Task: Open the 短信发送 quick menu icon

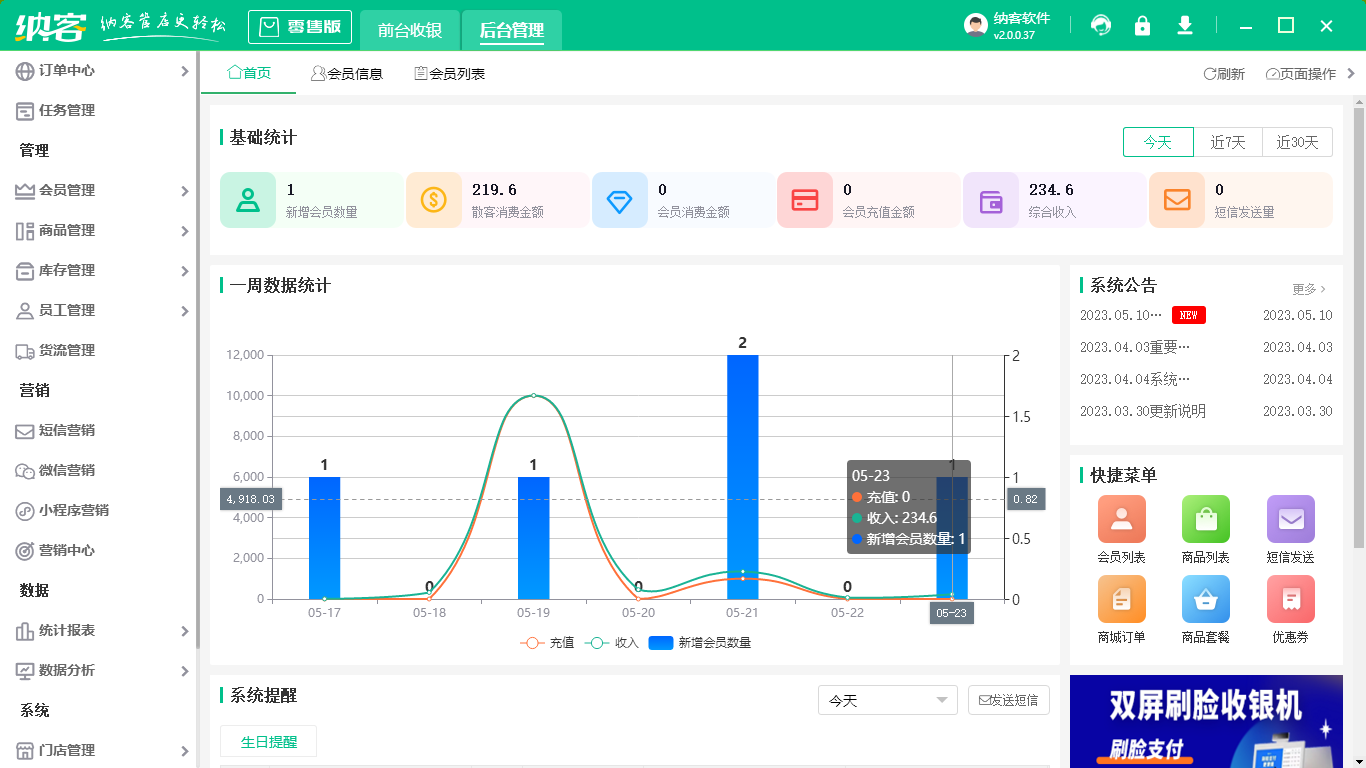Action: [1290, 519]
